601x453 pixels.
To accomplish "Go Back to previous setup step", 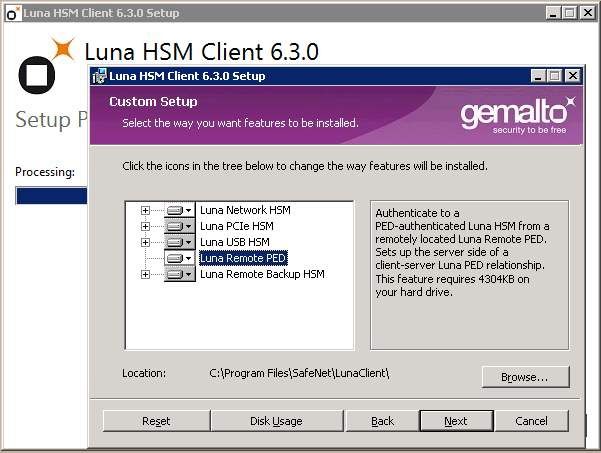I will pyautogui.click(x=382, y=421).
